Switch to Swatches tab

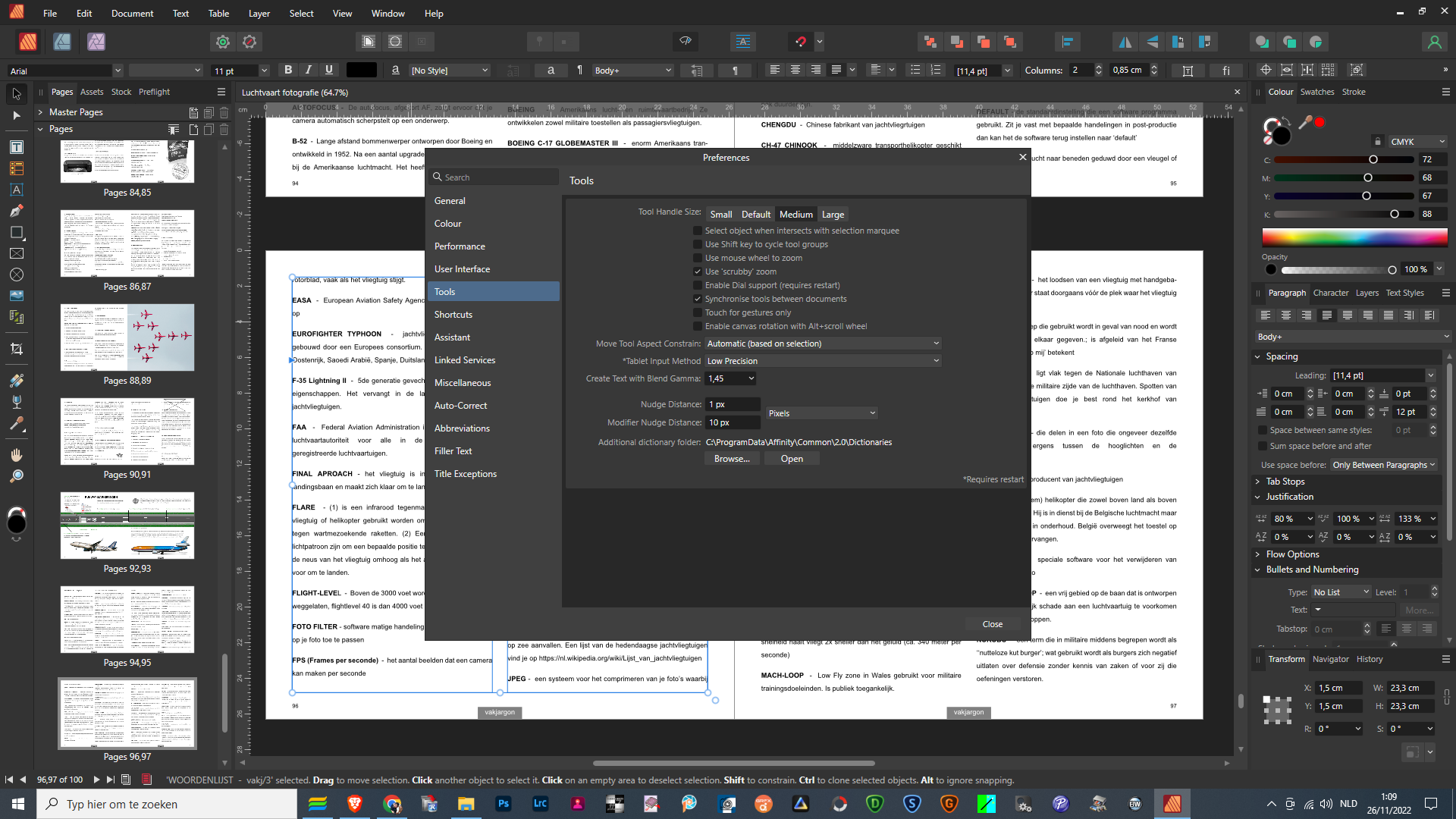tap(1317, 92)
